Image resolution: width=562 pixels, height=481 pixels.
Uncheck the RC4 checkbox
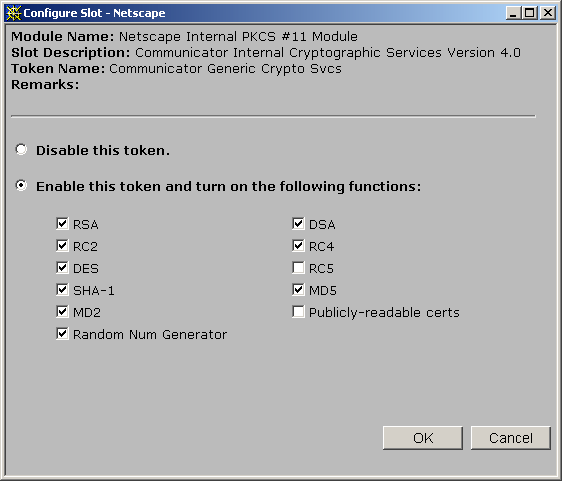(x=298, y=246)
